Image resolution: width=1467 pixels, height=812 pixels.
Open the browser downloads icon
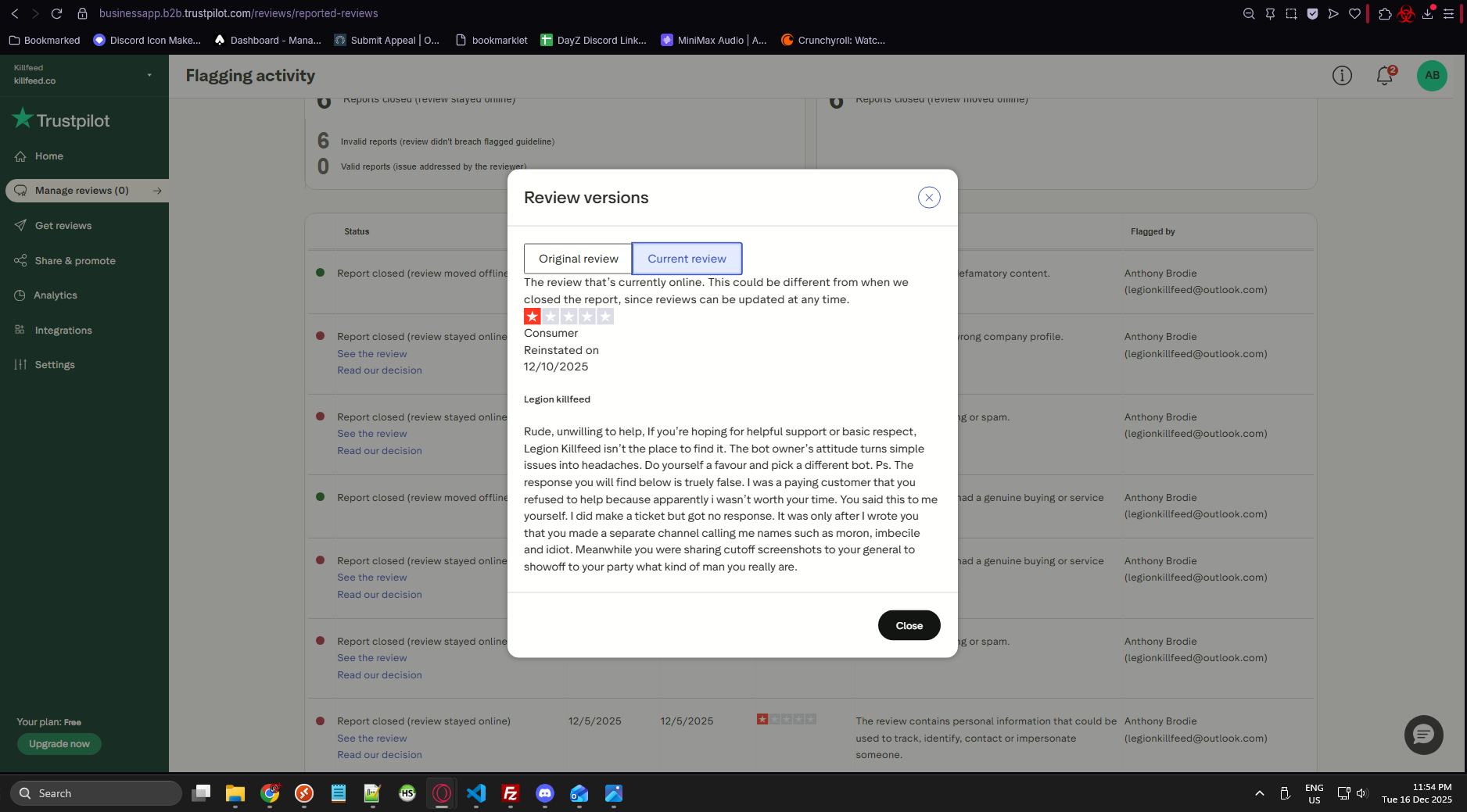[x=1428, y=13]
